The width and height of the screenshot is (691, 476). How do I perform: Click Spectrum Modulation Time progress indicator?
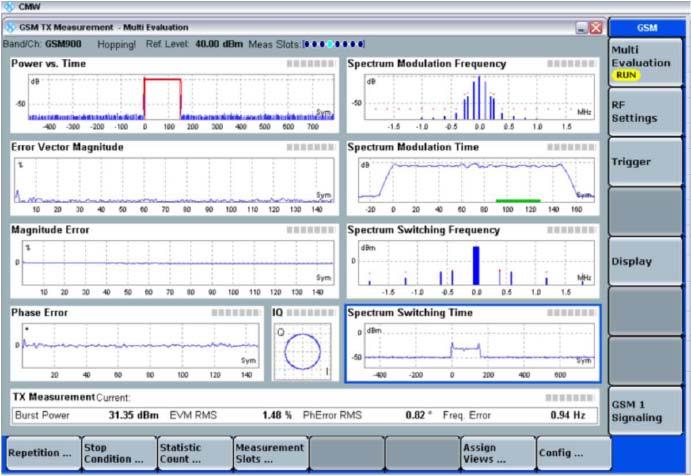point(571,147)
